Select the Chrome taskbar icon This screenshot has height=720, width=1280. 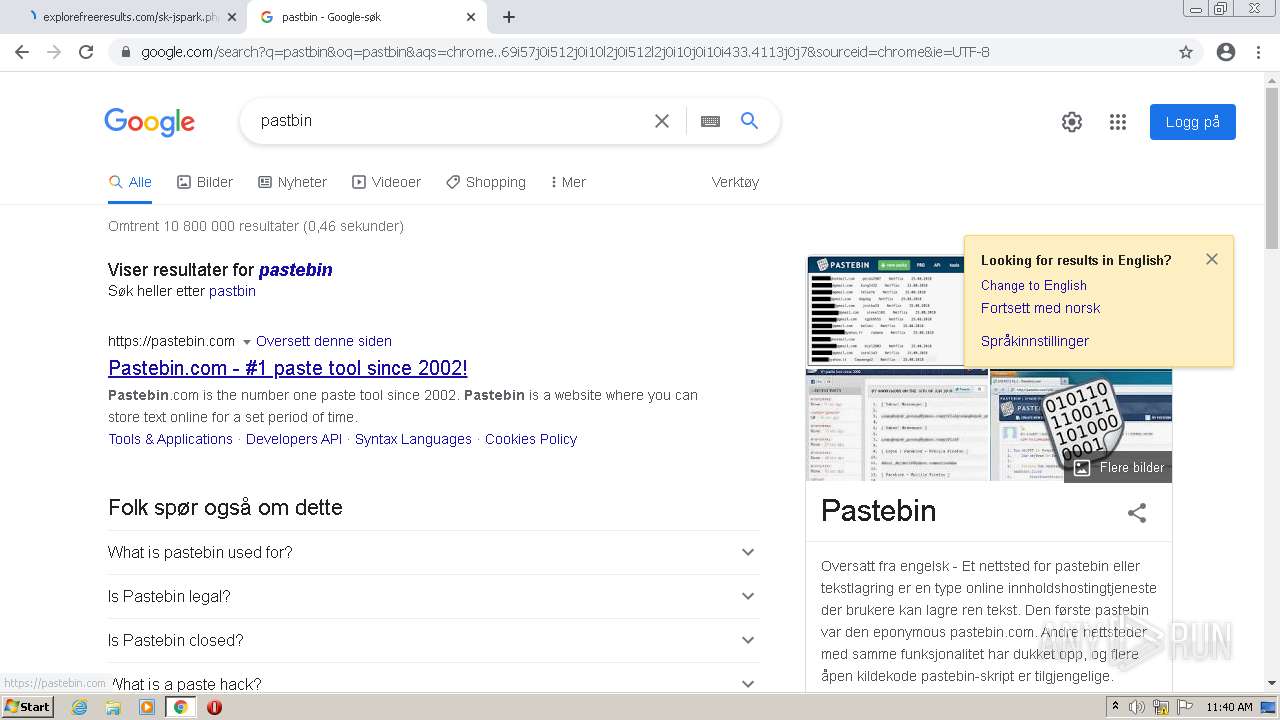coord(181,707)
